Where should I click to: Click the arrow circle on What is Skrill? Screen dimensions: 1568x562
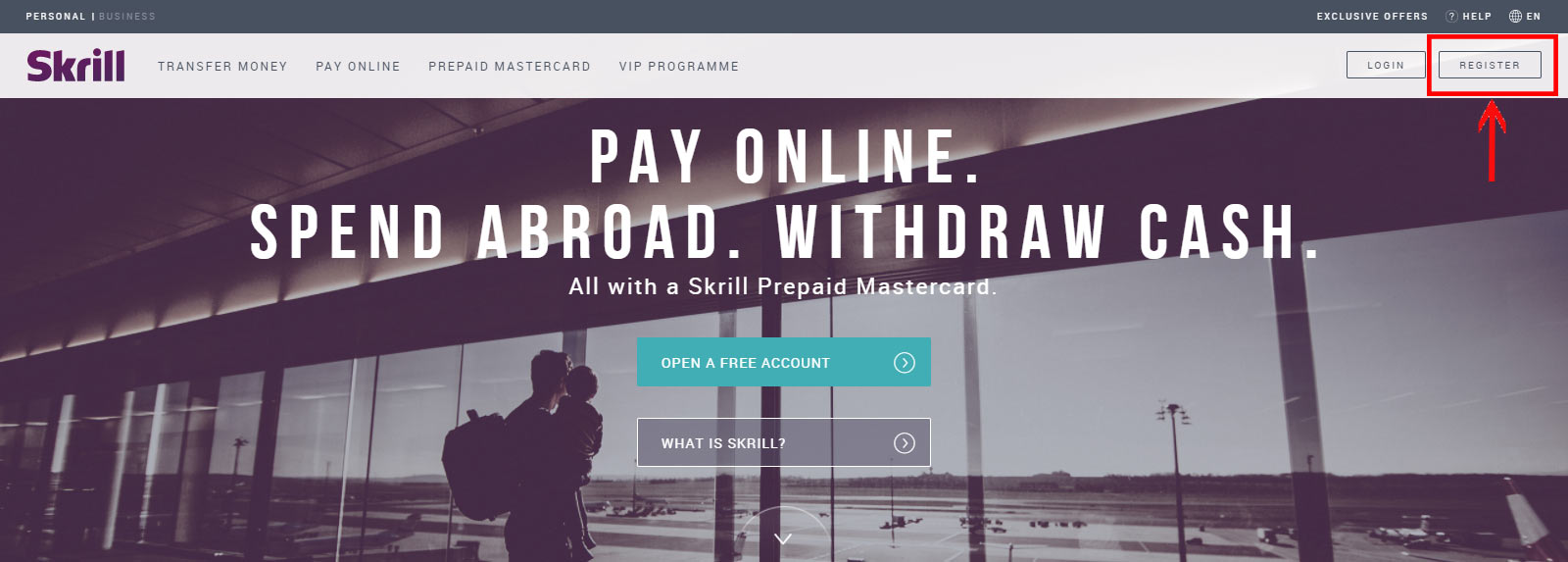tap(904, 443)
